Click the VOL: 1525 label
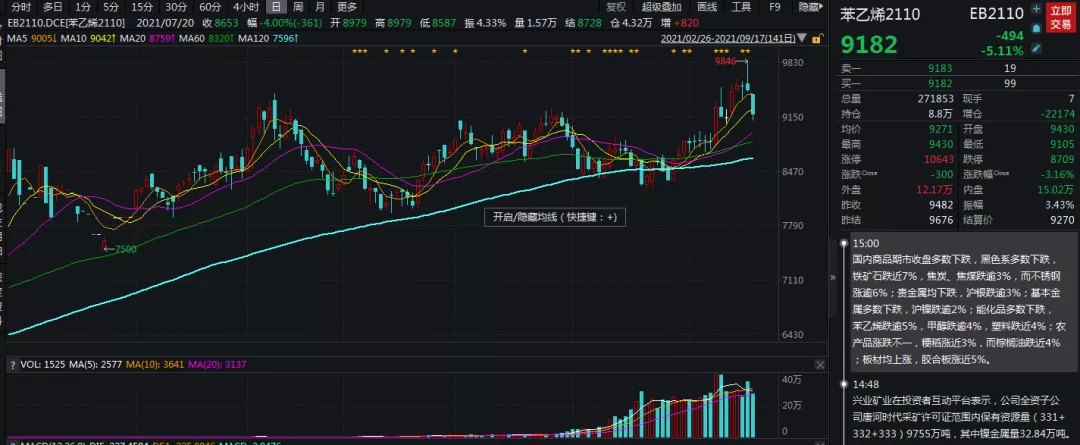This screenshot has width=1080, height=445. (x=43, y=364)
